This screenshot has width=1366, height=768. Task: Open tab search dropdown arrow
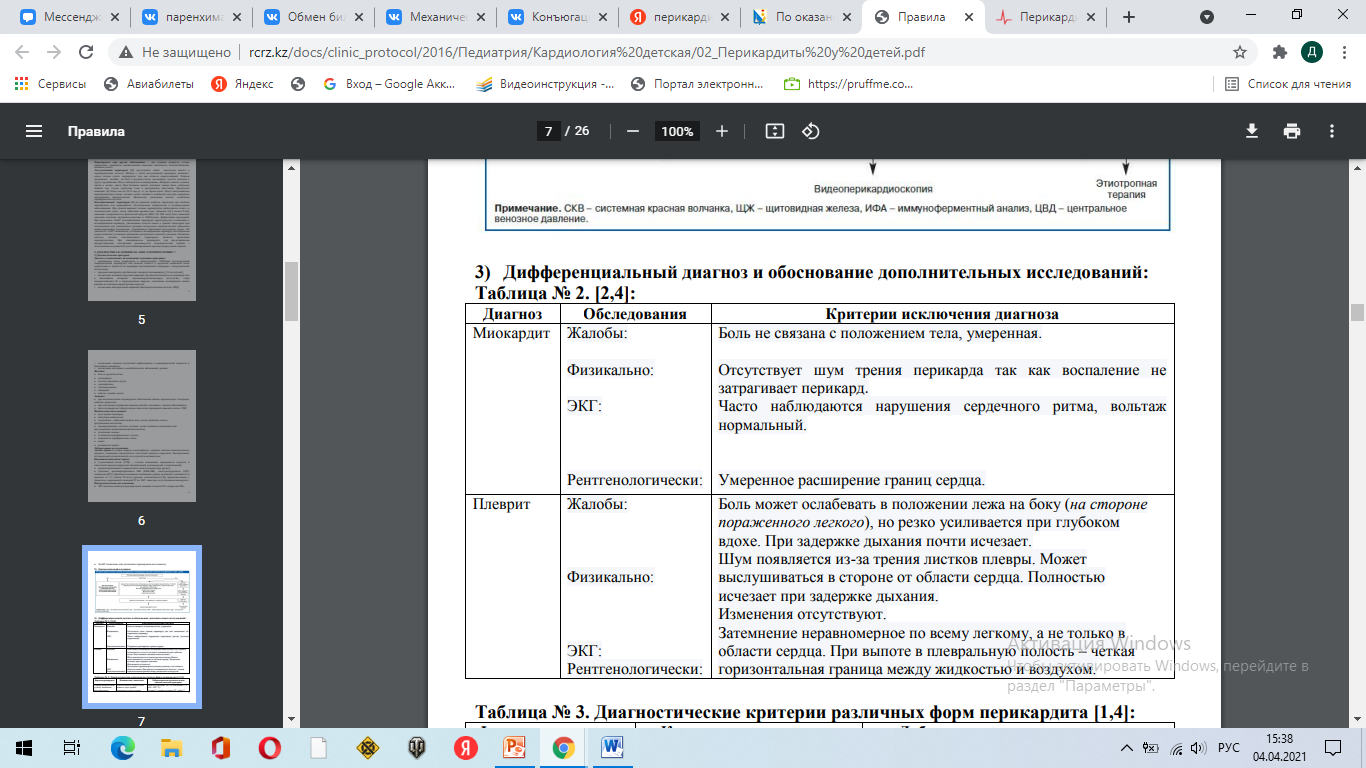(x=1206, y=17)
